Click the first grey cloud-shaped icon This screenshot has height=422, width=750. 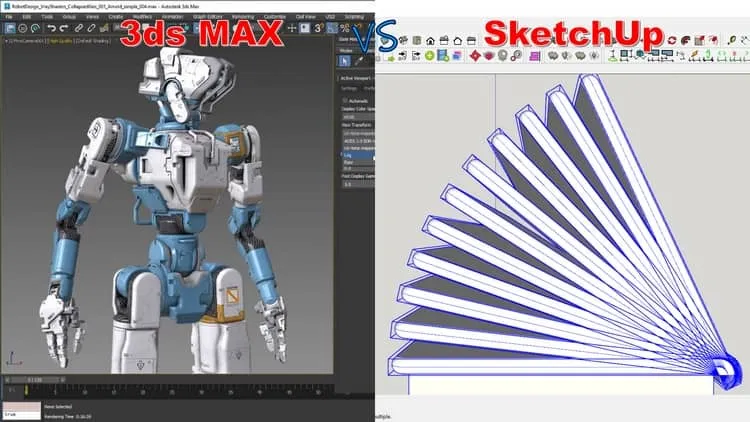point(553,56)
